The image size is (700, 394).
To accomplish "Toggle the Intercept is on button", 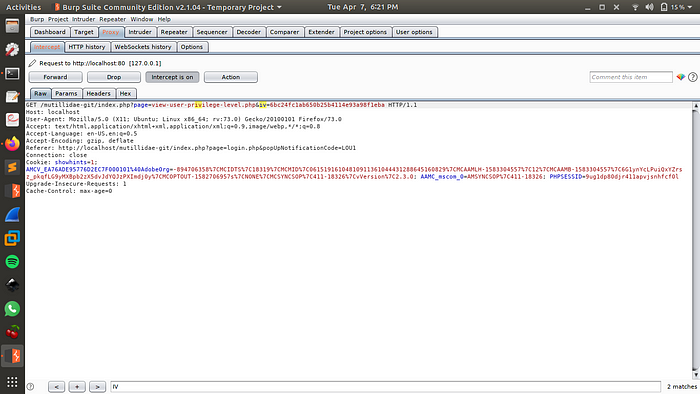I will click(172, 77).
